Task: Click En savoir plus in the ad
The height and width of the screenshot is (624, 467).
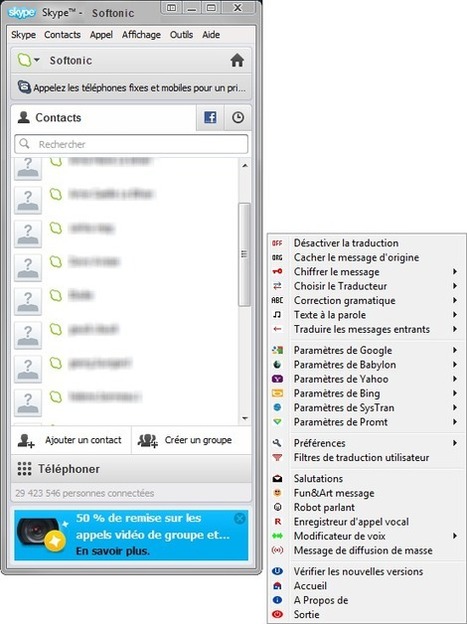Action: point(113,551)
